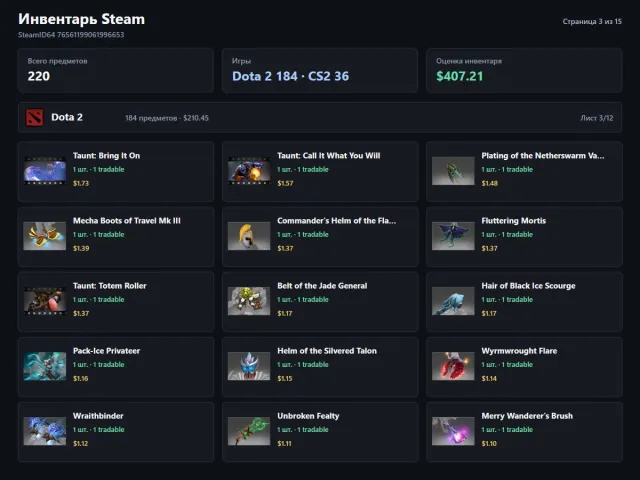Click the Mecha Boots of Travel Mk III title
Image resolution: width=640 pixels, height=480 pixels.
pyautogui.click(x=127, y=221)
